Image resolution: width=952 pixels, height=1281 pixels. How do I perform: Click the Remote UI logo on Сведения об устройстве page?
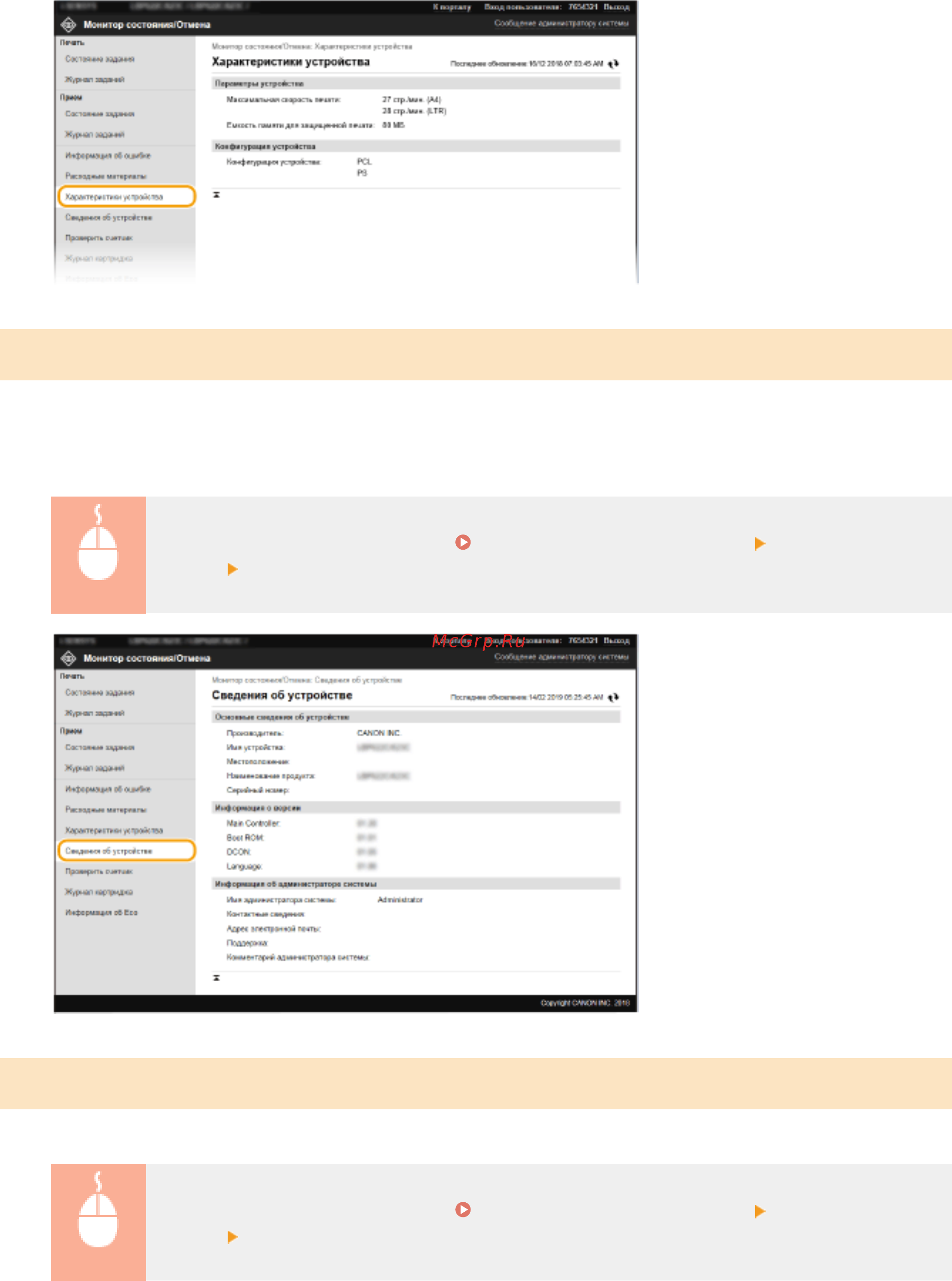click(x=69, y=658)
